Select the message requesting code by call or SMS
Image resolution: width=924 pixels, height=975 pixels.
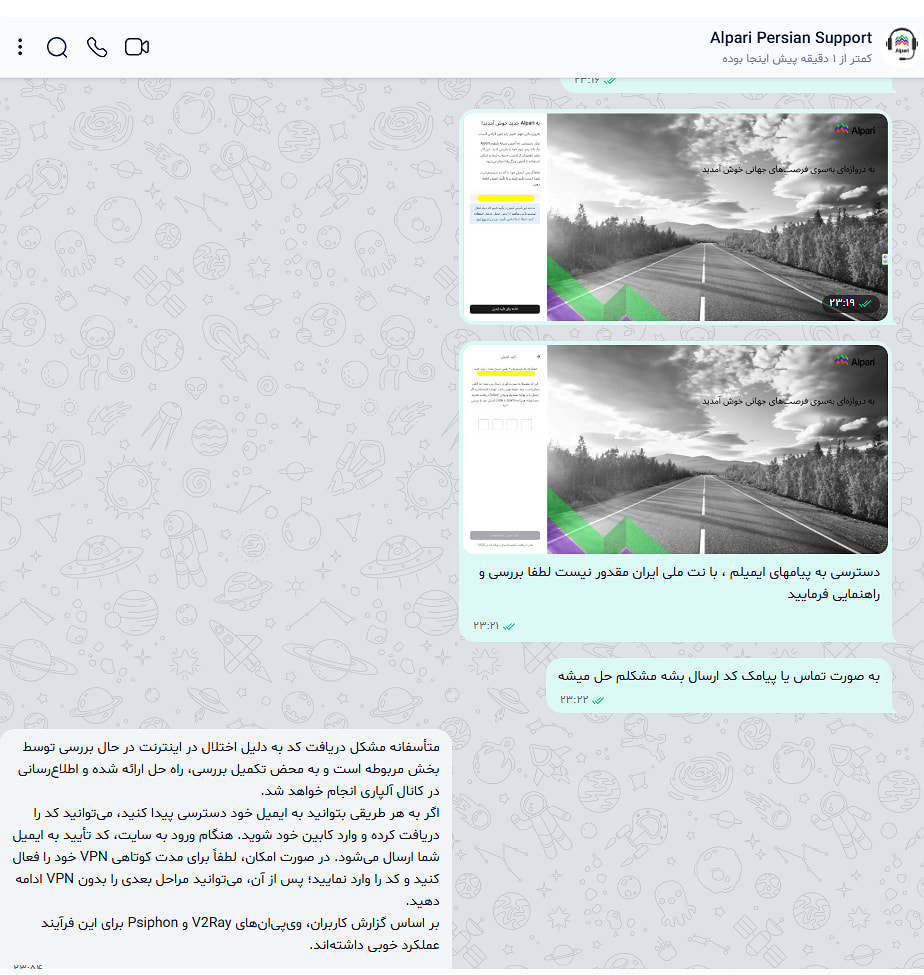pyautogui.click(x=719, y=676)
